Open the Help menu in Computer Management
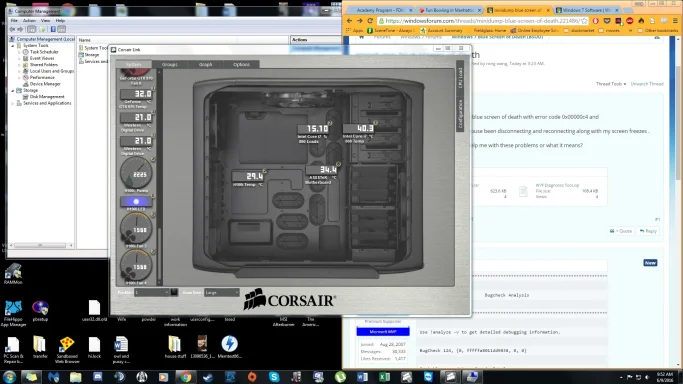This screenshot has width=683, height=384. pos(60,20)
